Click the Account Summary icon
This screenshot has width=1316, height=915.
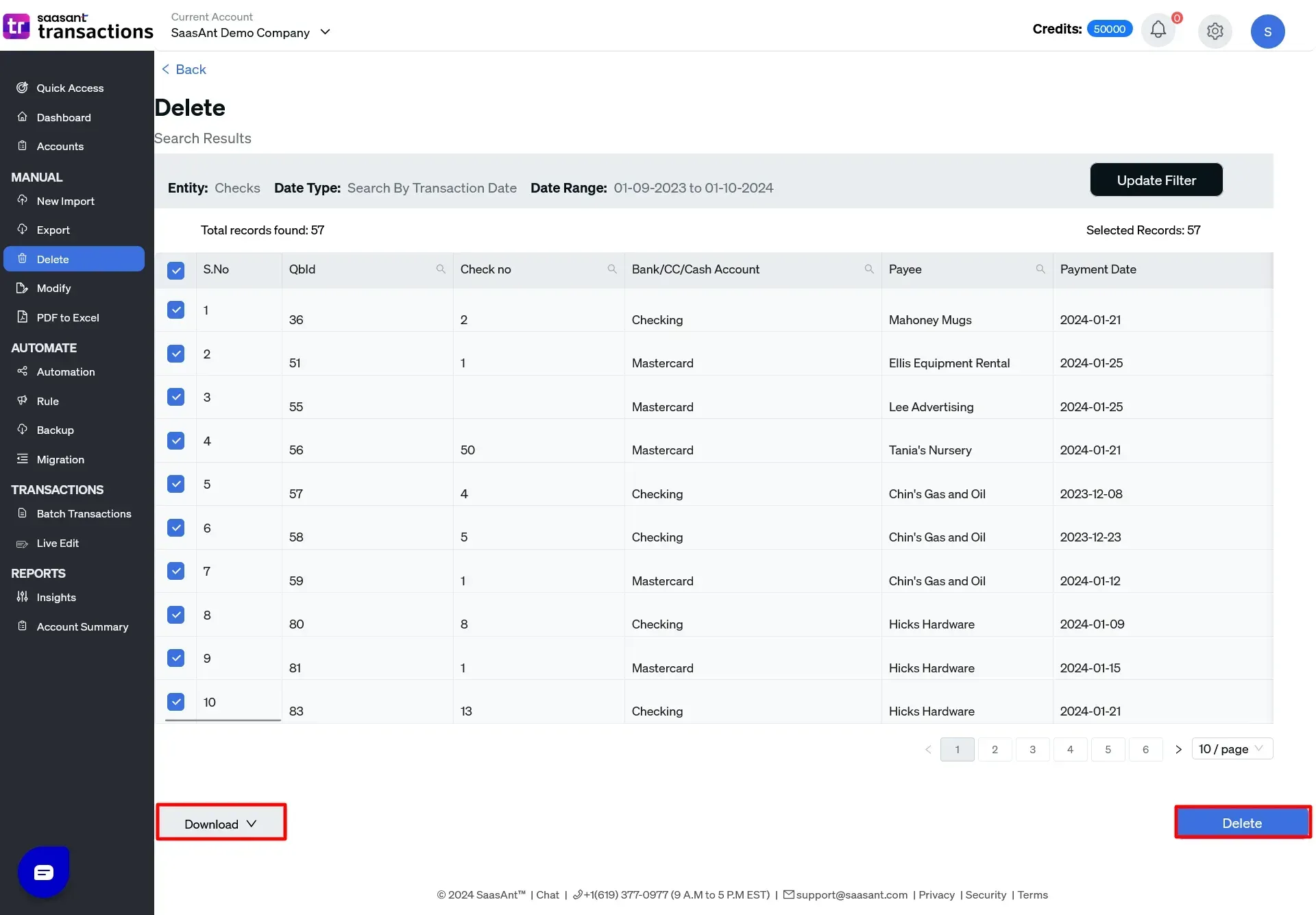[x=22, y=626]
